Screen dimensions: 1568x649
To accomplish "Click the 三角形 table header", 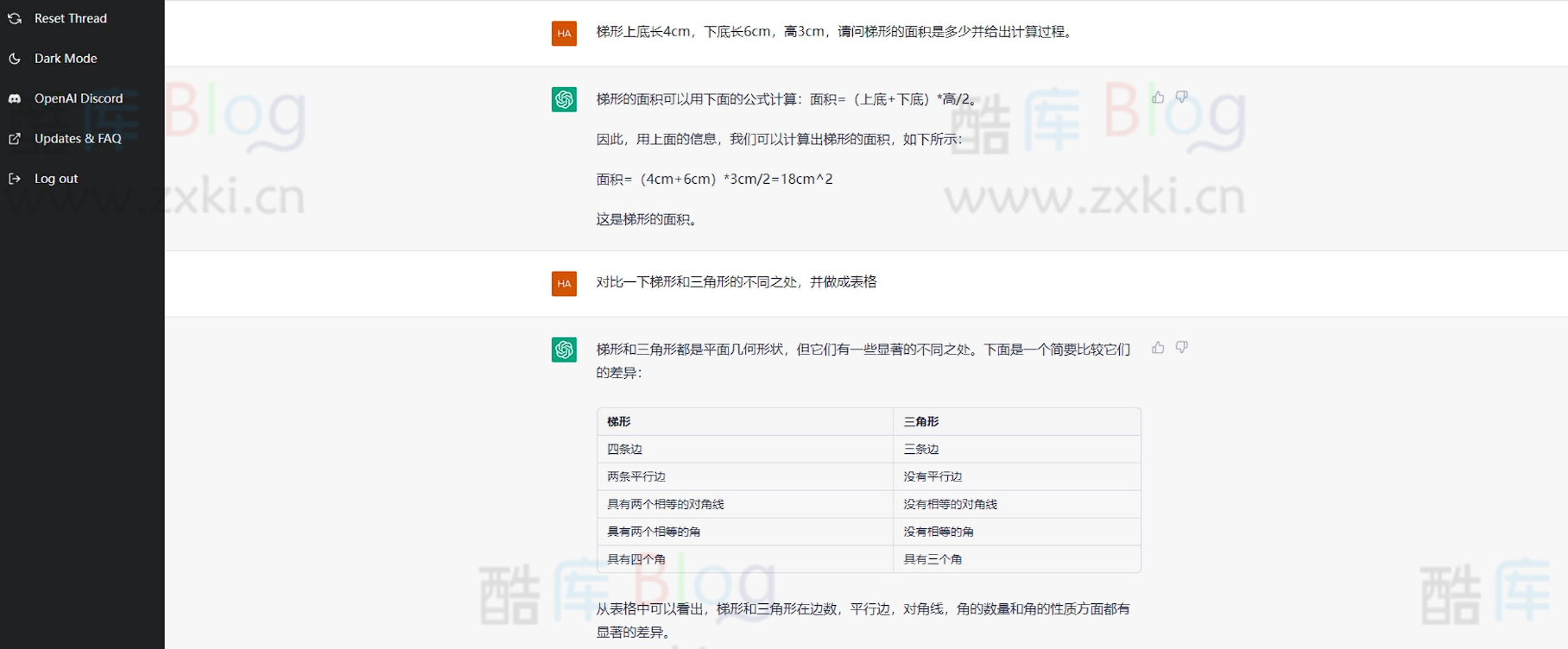I will tap(1017, 421).
